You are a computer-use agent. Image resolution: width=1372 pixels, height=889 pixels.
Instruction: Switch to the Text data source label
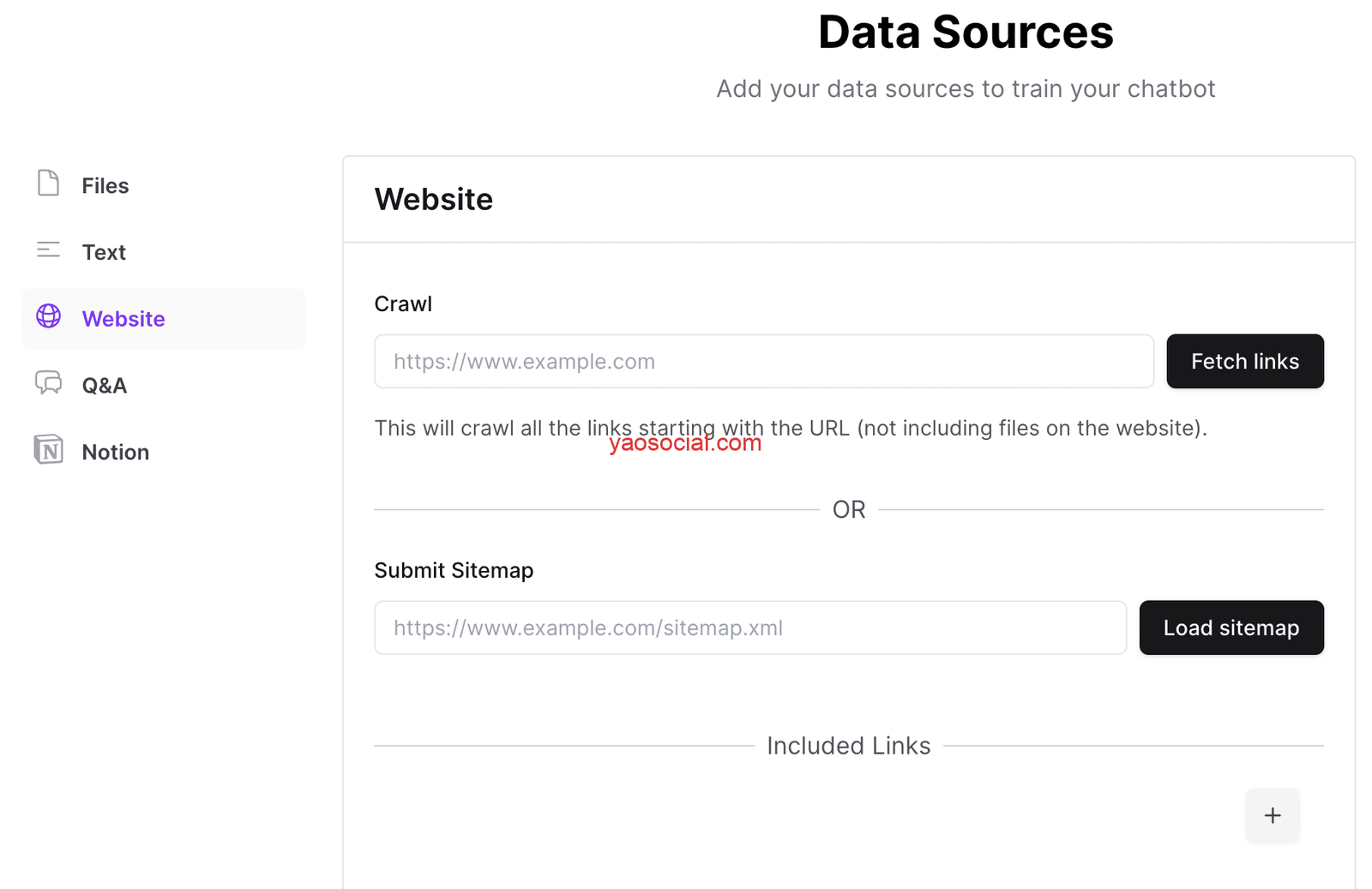pyautogui.click(x=104, y=253)
